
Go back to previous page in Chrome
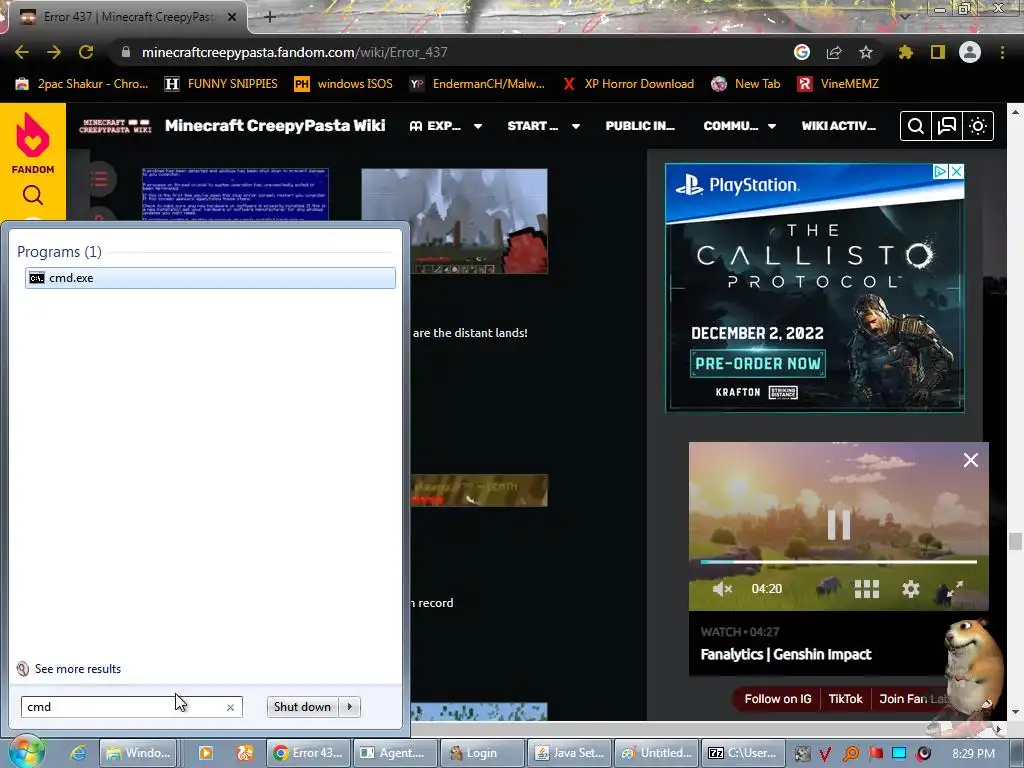pos(22,52)
